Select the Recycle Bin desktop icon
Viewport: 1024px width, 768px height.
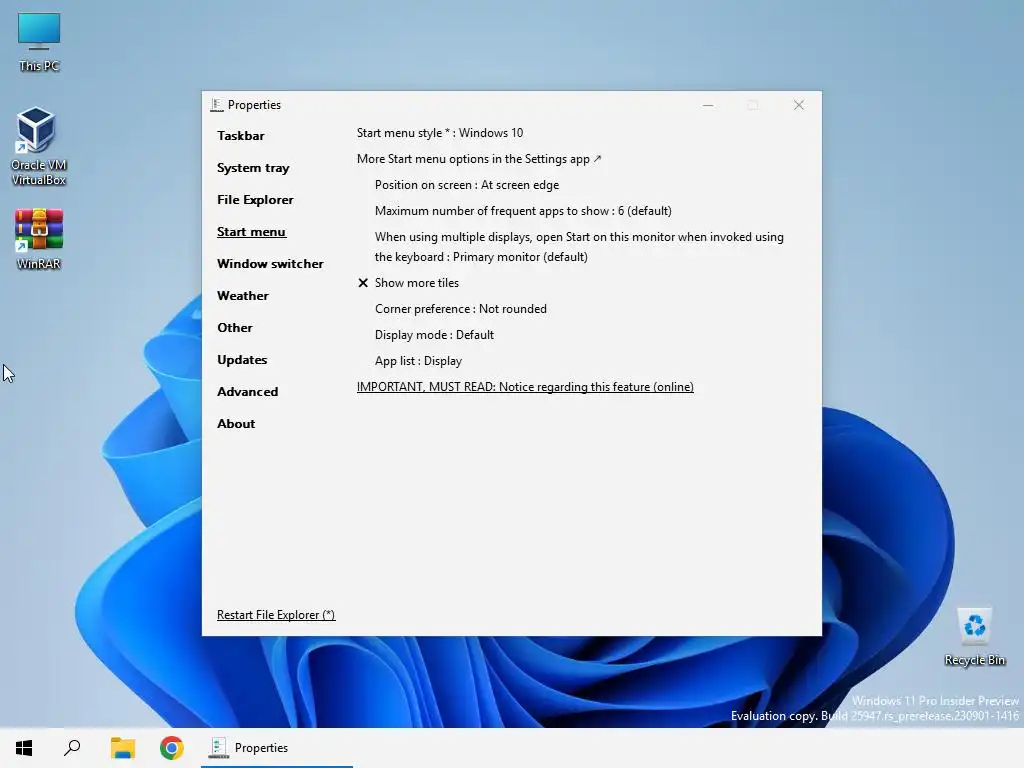pyautogui.click(x=974, y=636)
